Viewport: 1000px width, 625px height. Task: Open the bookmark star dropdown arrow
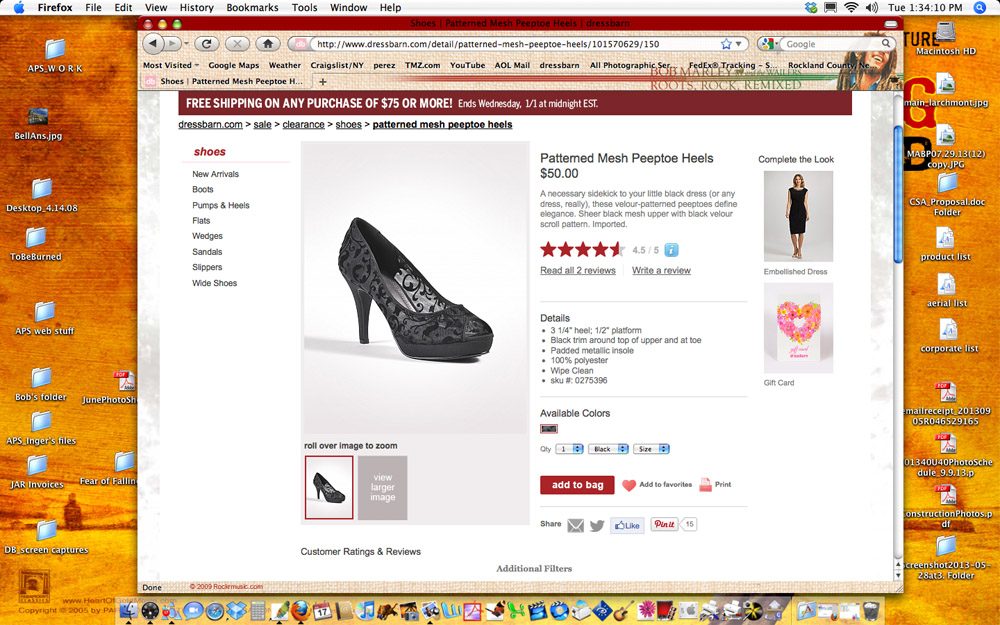coord(739,44)
